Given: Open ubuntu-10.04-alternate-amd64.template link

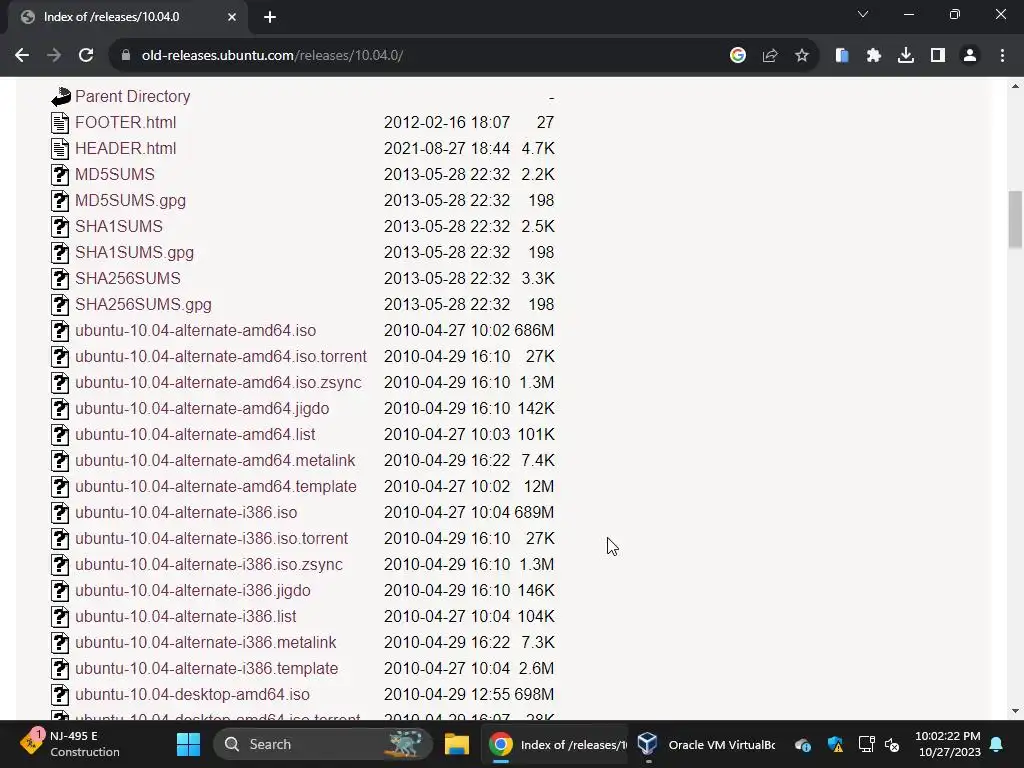Looking at the screenshot, I should (216, 487).
